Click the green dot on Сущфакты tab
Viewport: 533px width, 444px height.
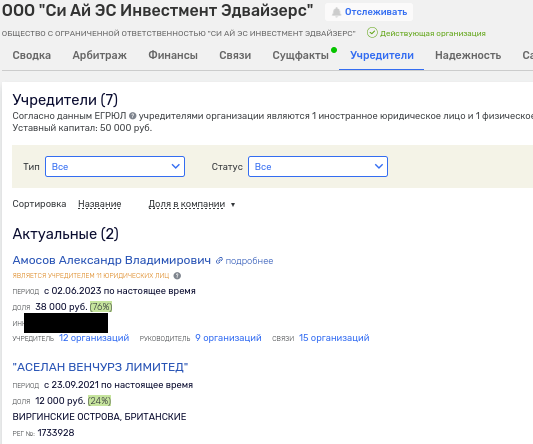(x=334, y=50)
